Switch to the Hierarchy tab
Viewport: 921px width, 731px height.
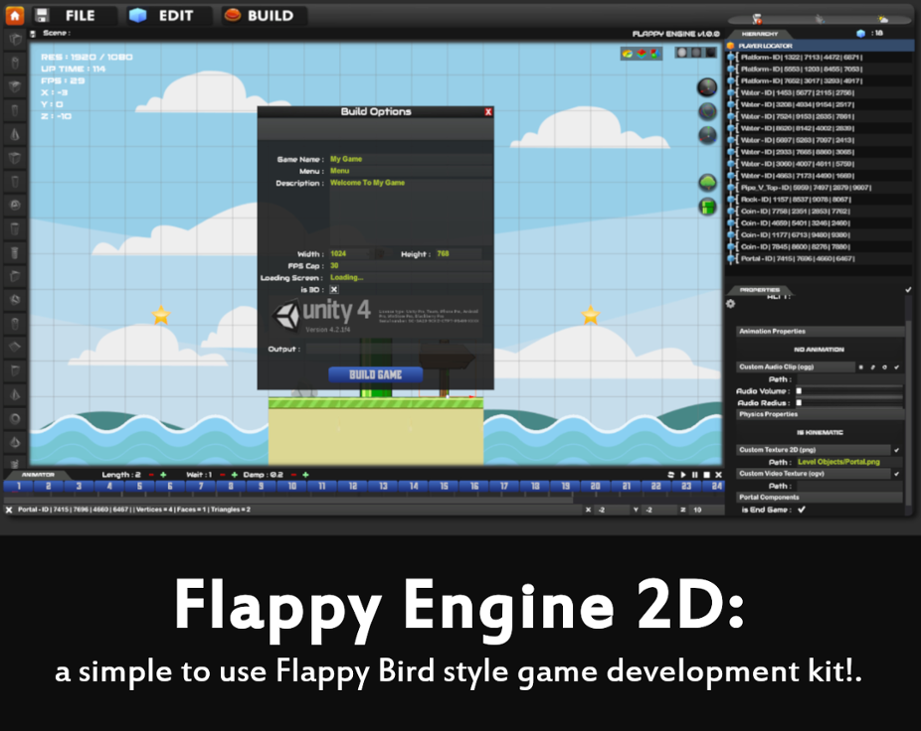click(x=759, y=34)
